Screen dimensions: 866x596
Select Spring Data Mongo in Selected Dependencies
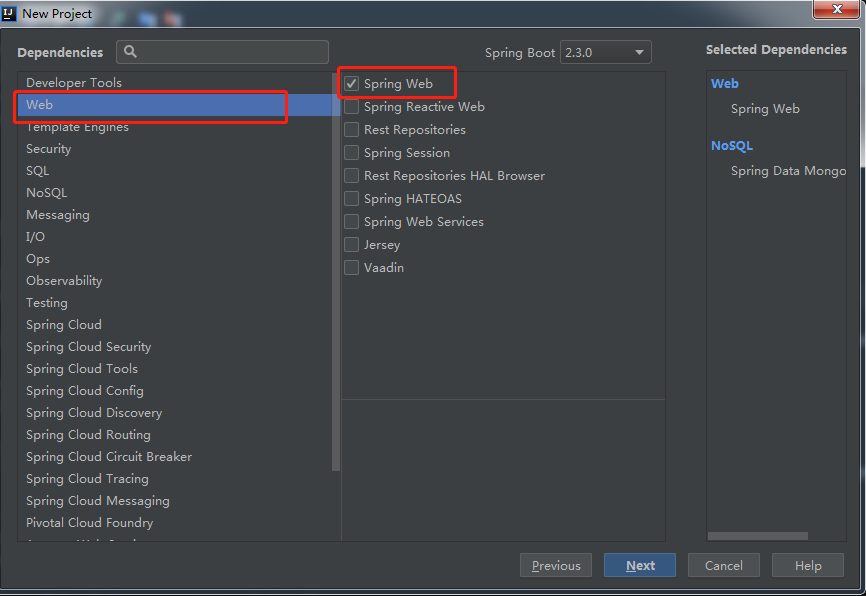(x=788, y=171)
